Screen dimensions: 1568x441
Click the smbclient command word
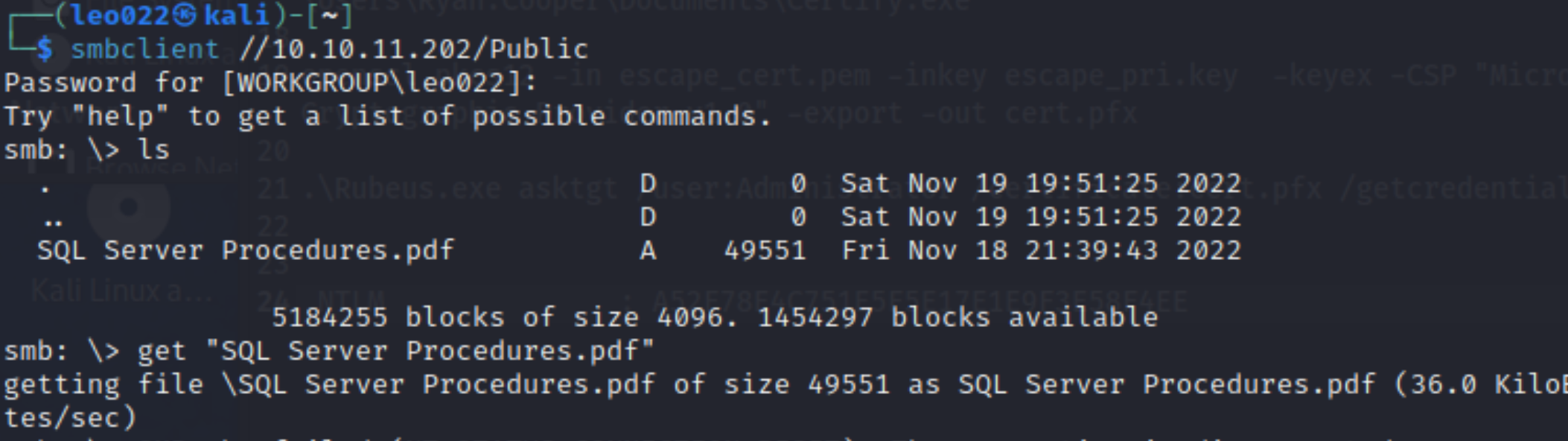pyautogui.click(x=144, y=49)
